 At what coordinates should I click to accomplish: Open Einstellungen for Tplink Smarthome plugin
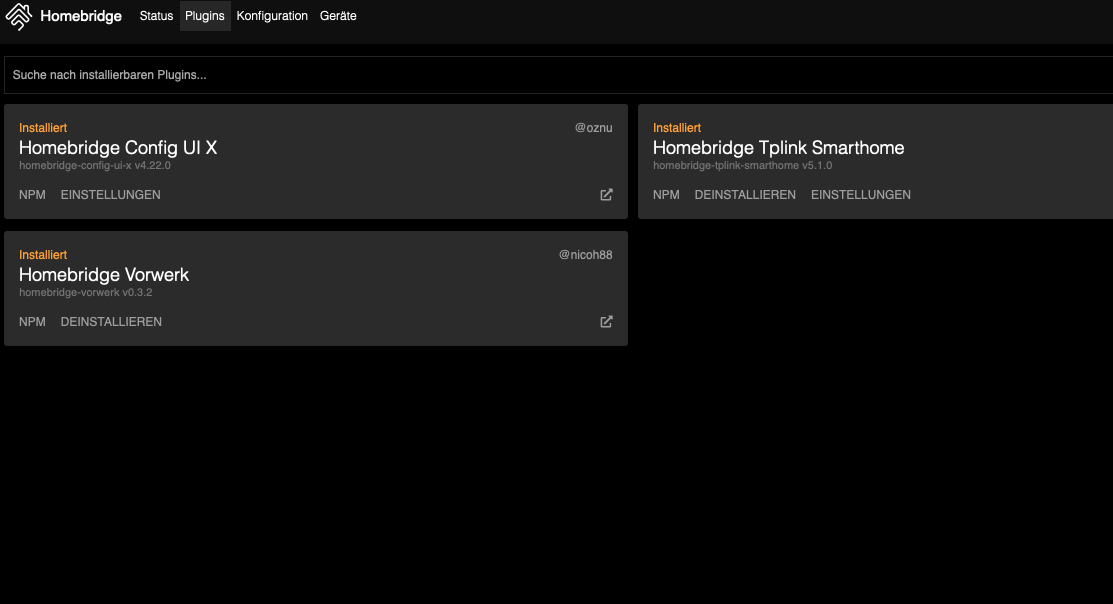(860, 195)
